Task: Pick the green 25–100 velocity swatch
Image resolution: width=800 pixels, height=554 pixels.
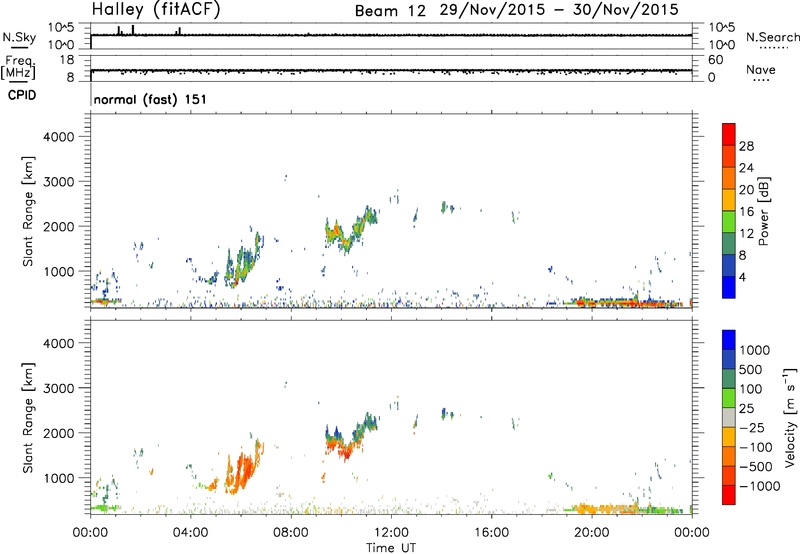Action: coord(729,398)
